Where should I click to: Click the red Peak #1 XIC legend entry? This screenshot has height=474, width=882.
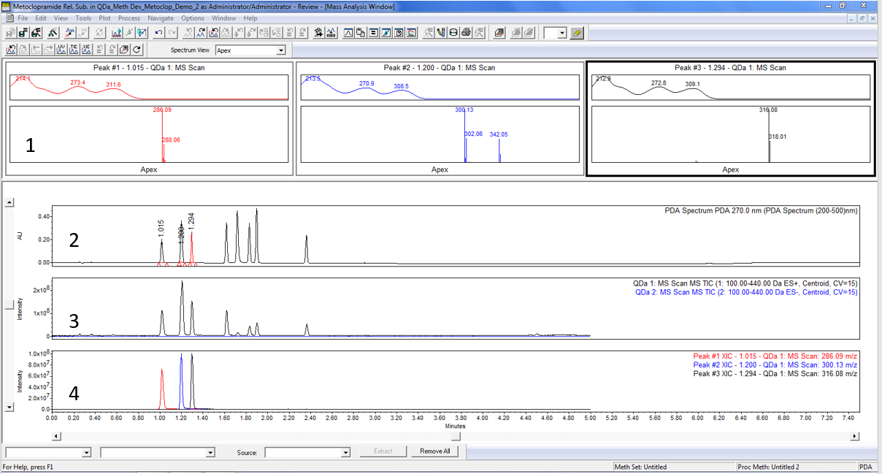tap(775, 356)
